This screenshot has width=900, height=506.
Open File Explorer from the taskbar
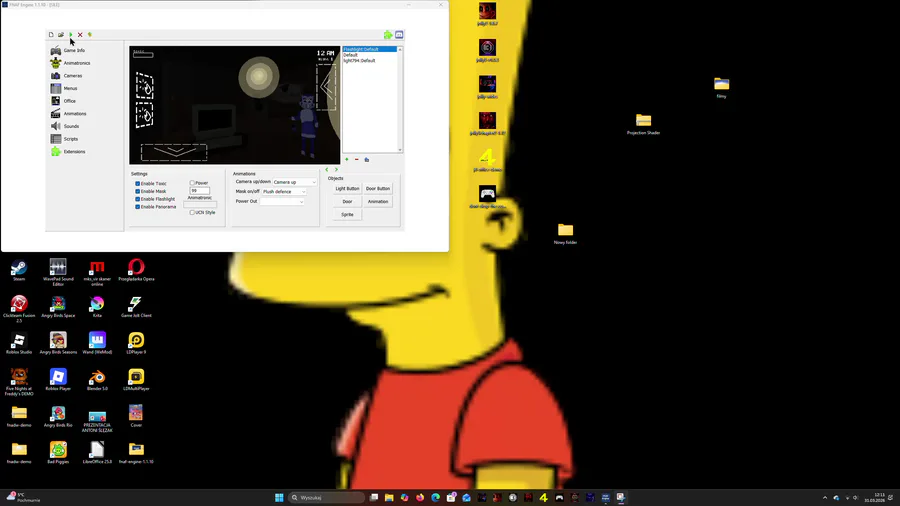tap(389, 497)
